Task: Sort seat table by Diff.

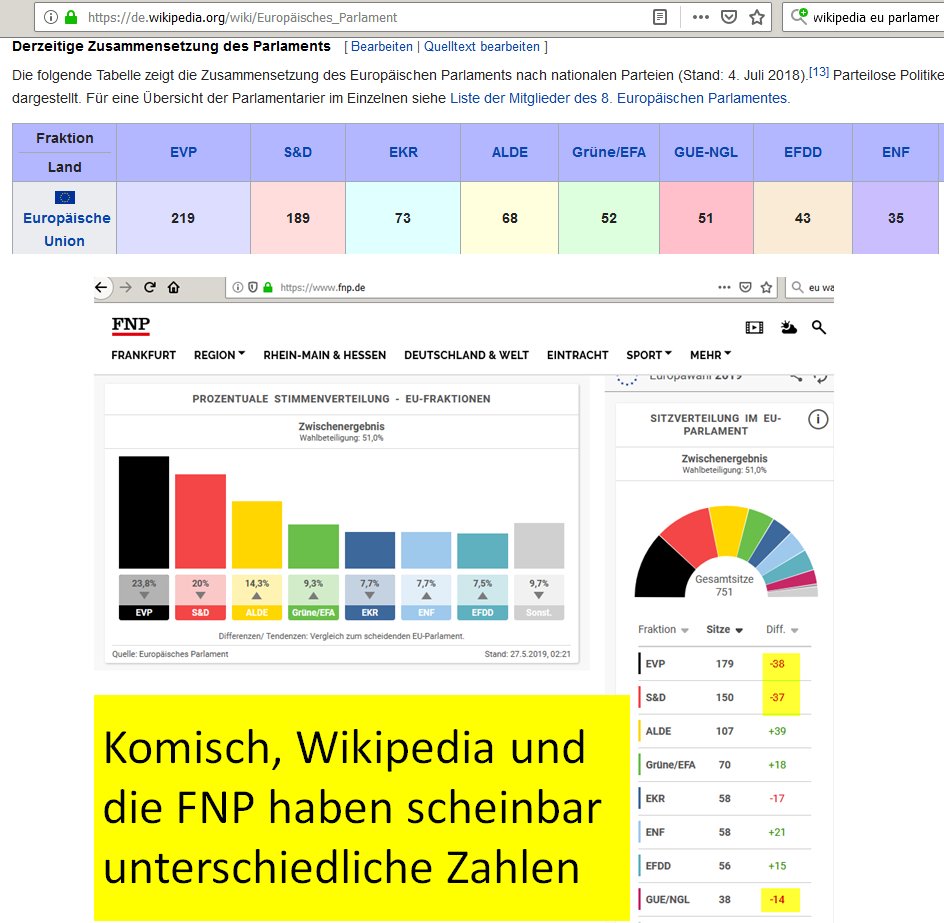Action: (x=782, y=629)
